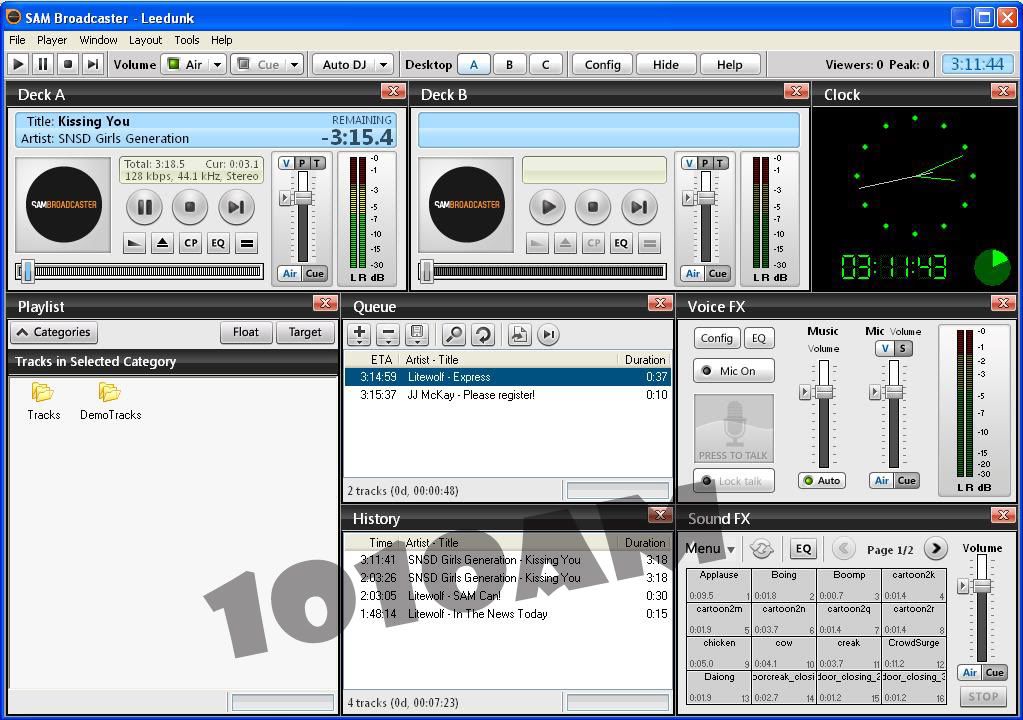
Task: Open Deck A equalizer (EQ)
Action: click(218, 243)
